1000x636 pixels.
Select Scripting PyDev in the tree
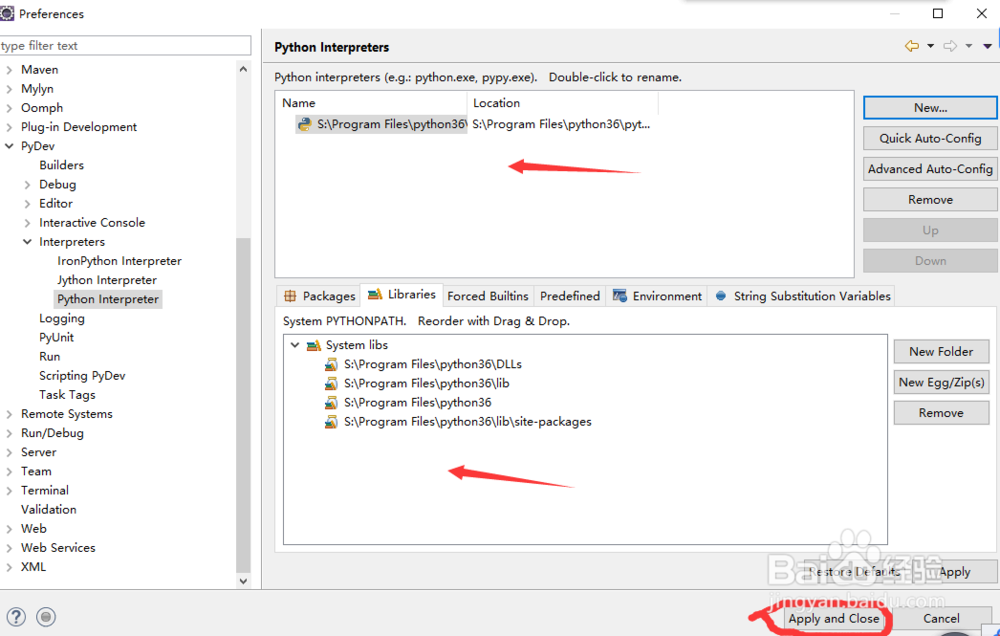(82, 376)
